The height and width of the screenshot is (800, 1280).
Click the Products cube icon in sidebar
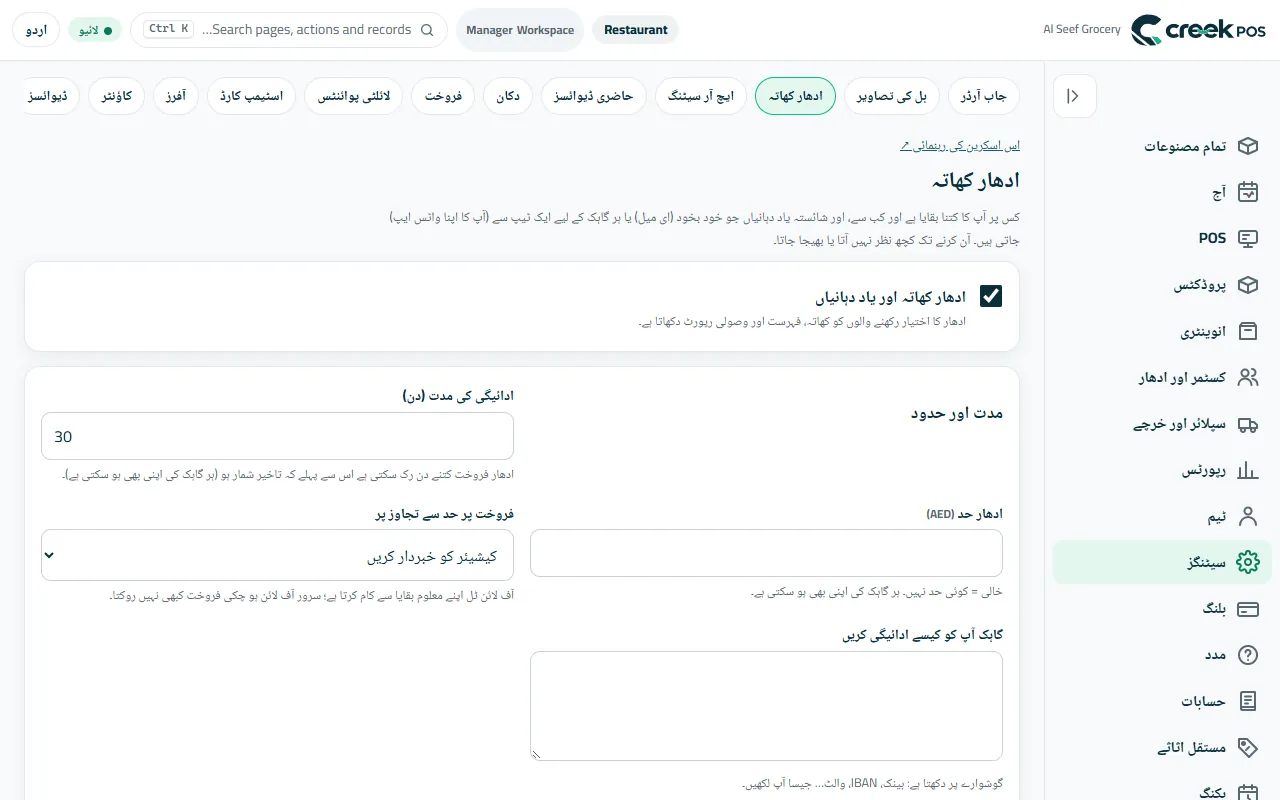point(1247,285)
